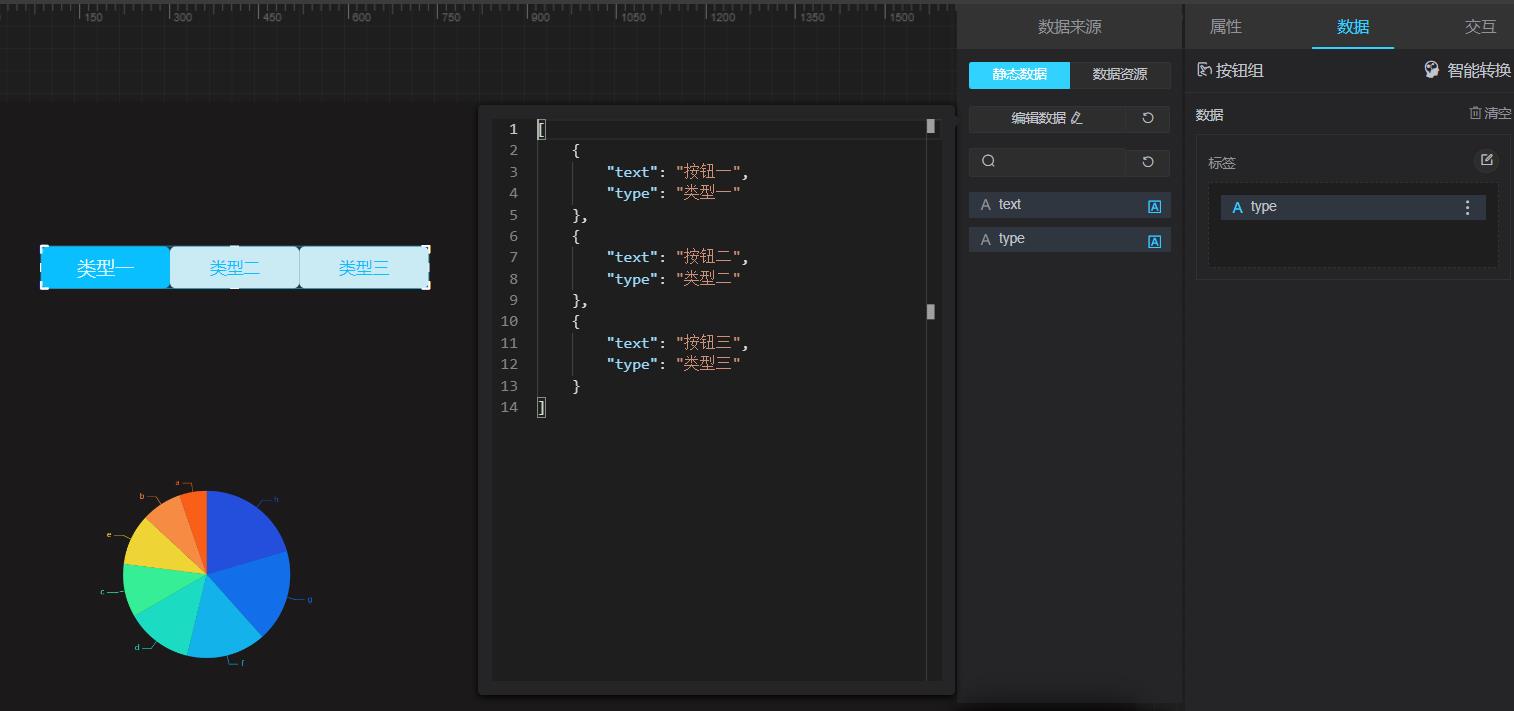This screenshot has height=711, width=1514.
Task: Click the pencil icon on 编辑数据
Action: (x=1076, y=118)
